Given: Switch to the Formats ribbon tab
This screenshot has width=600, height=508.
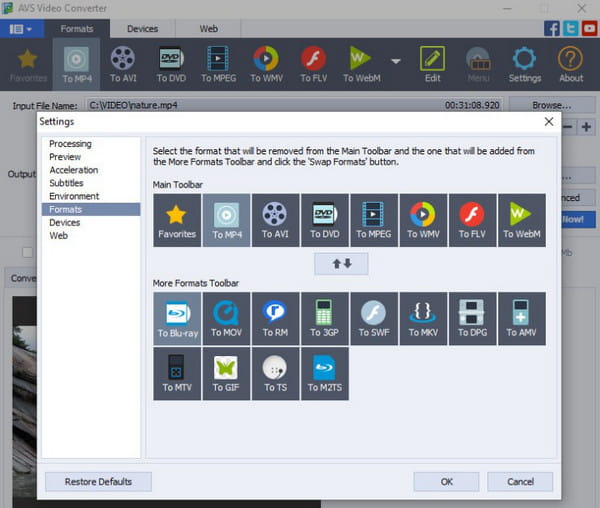Looking at the screenshot, I should point(77,29).
